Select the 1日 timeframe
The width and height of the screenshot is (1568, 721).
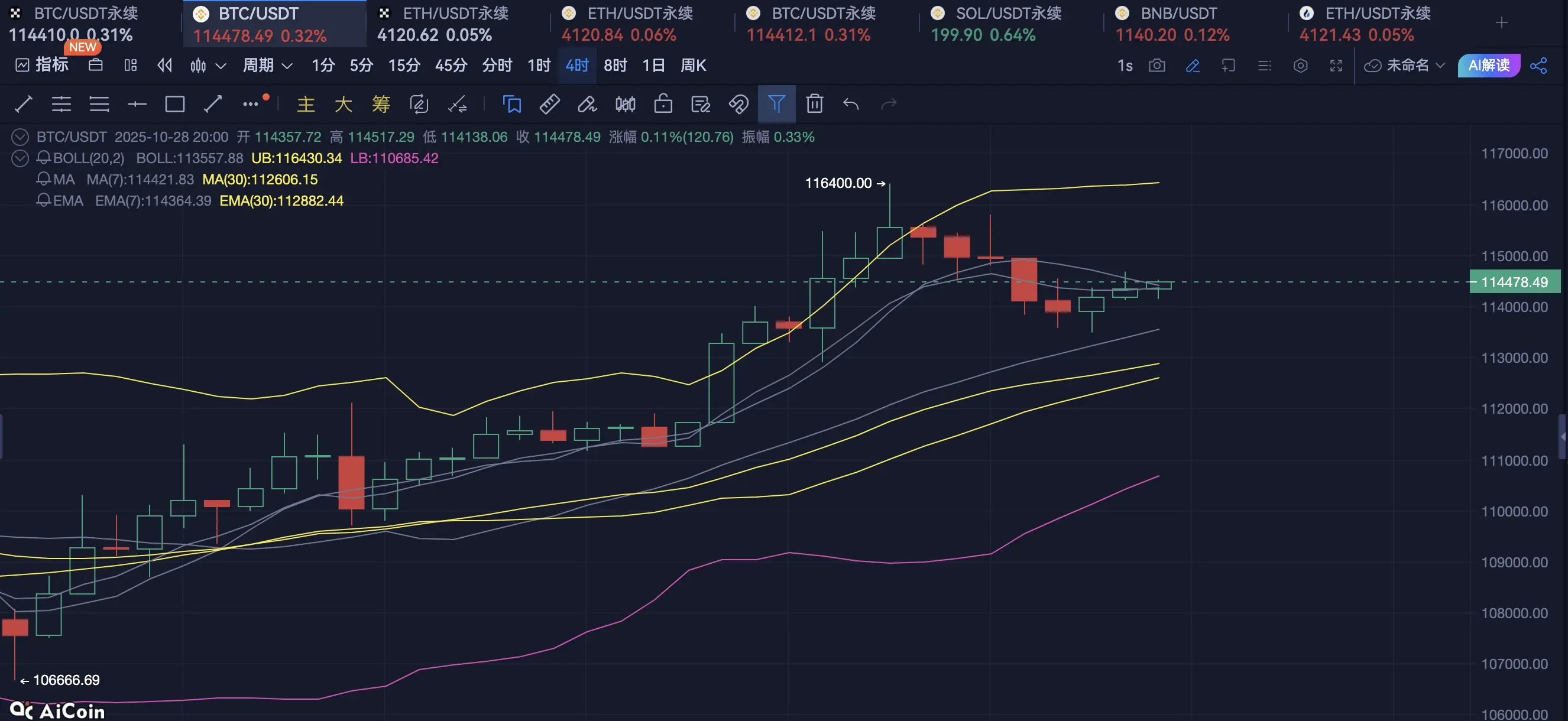coord(653,66)
